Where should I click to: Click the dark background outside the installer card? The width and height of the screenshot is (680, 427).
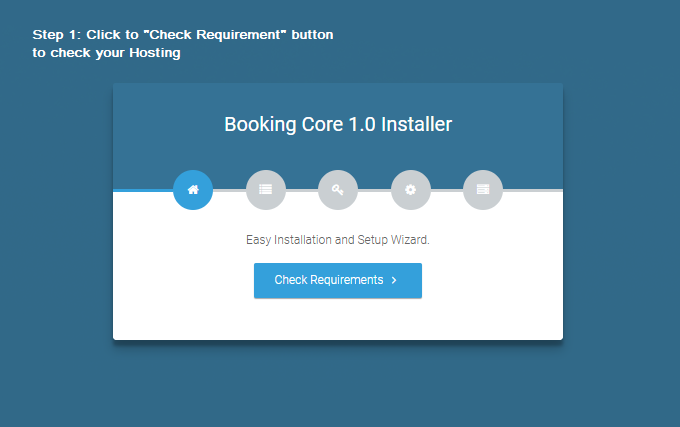(x=620, y=380)
